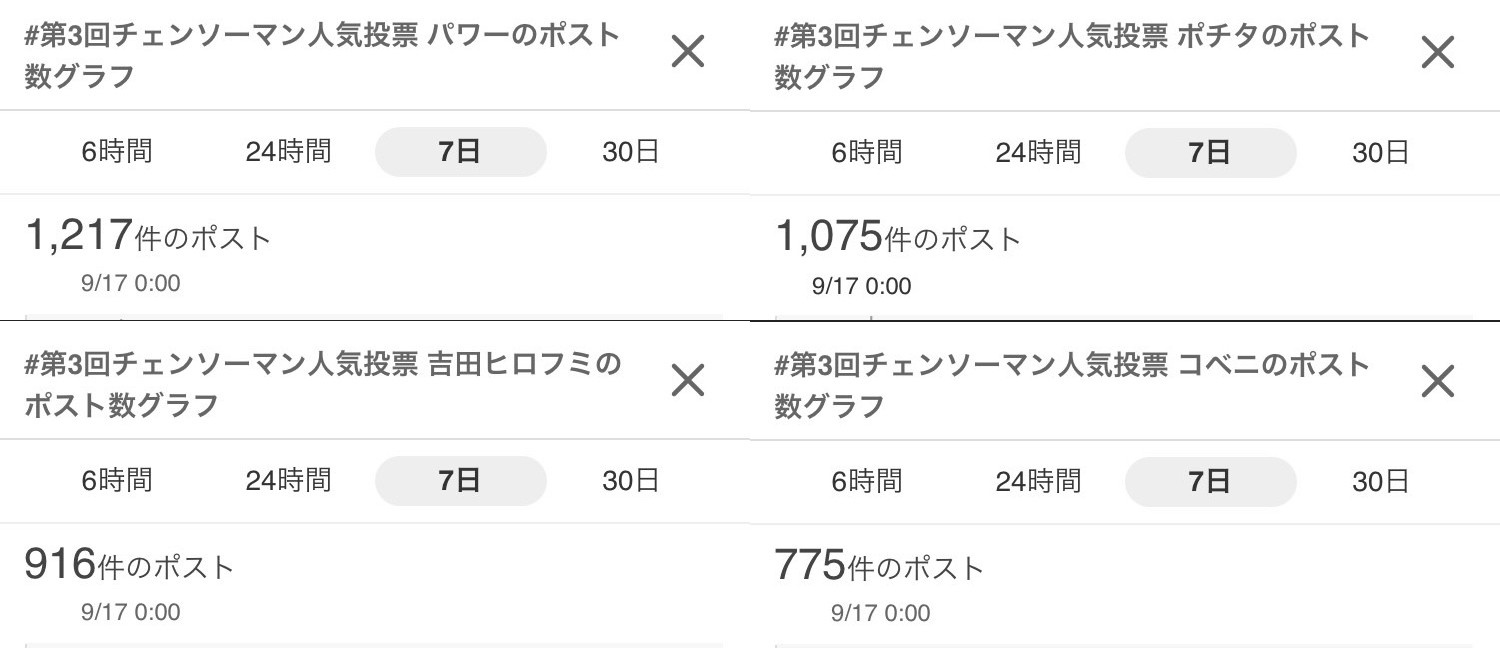Show 30日 range for パワー graph
This screenshot has height=648, width=1500.
(x=631, y=152)
